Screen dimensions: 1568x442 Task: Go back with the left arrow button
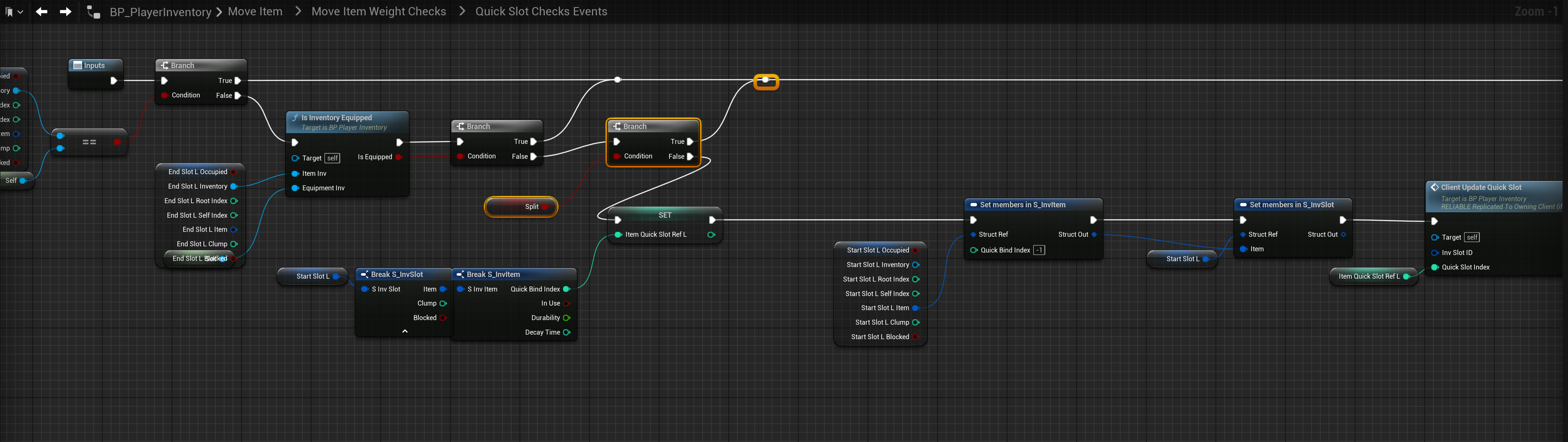pos(41,12)
